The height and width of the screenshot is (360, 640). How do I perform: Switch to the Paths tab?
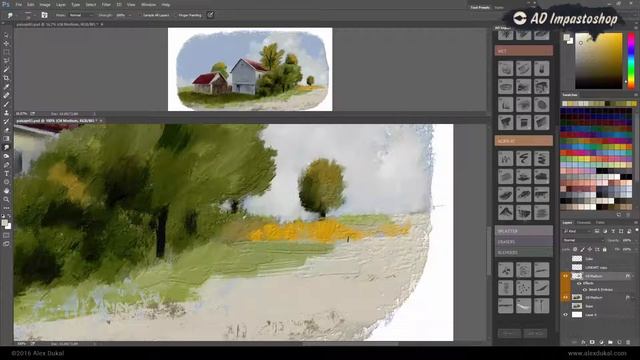click(x=600, y=222)
